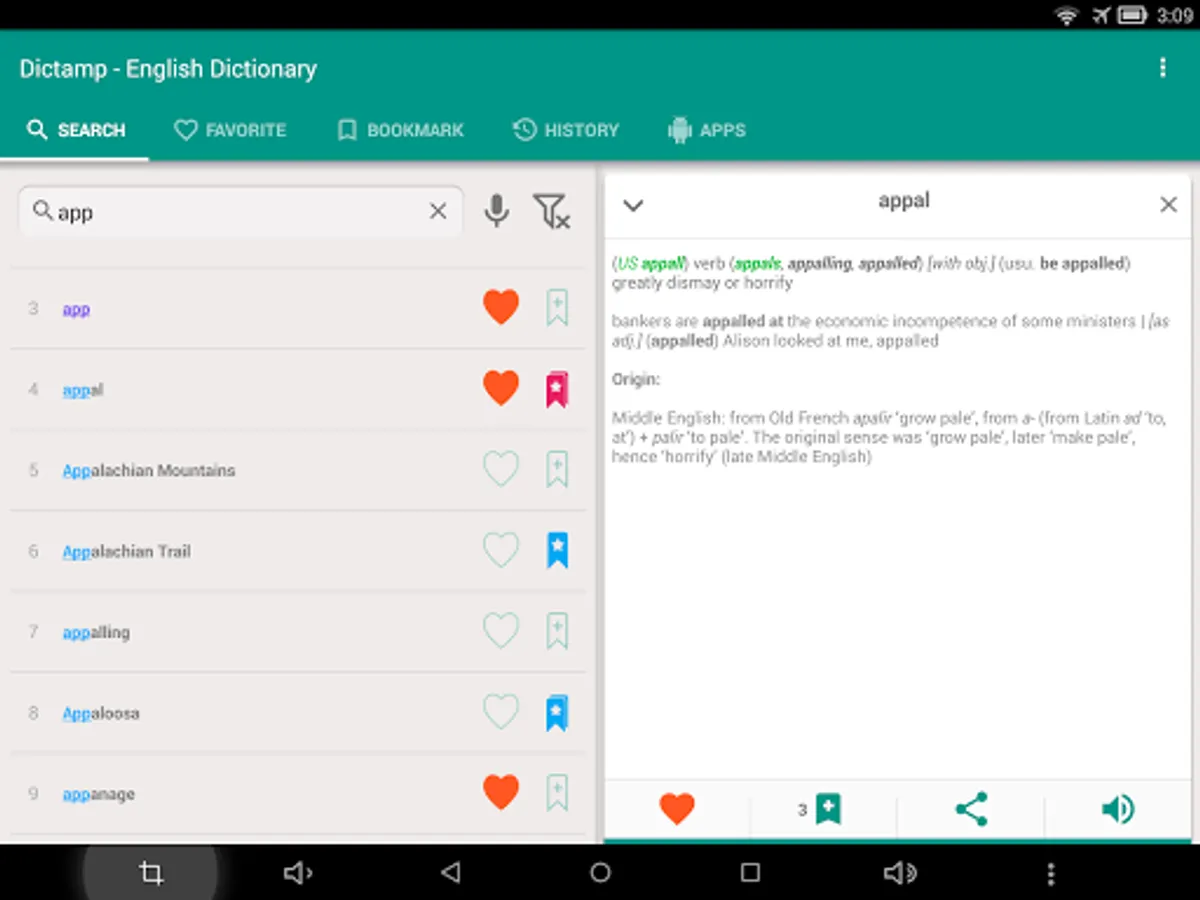The image size is (1200, 900).
Task: Open the FAVORITE tab
Action: (230, 130)
